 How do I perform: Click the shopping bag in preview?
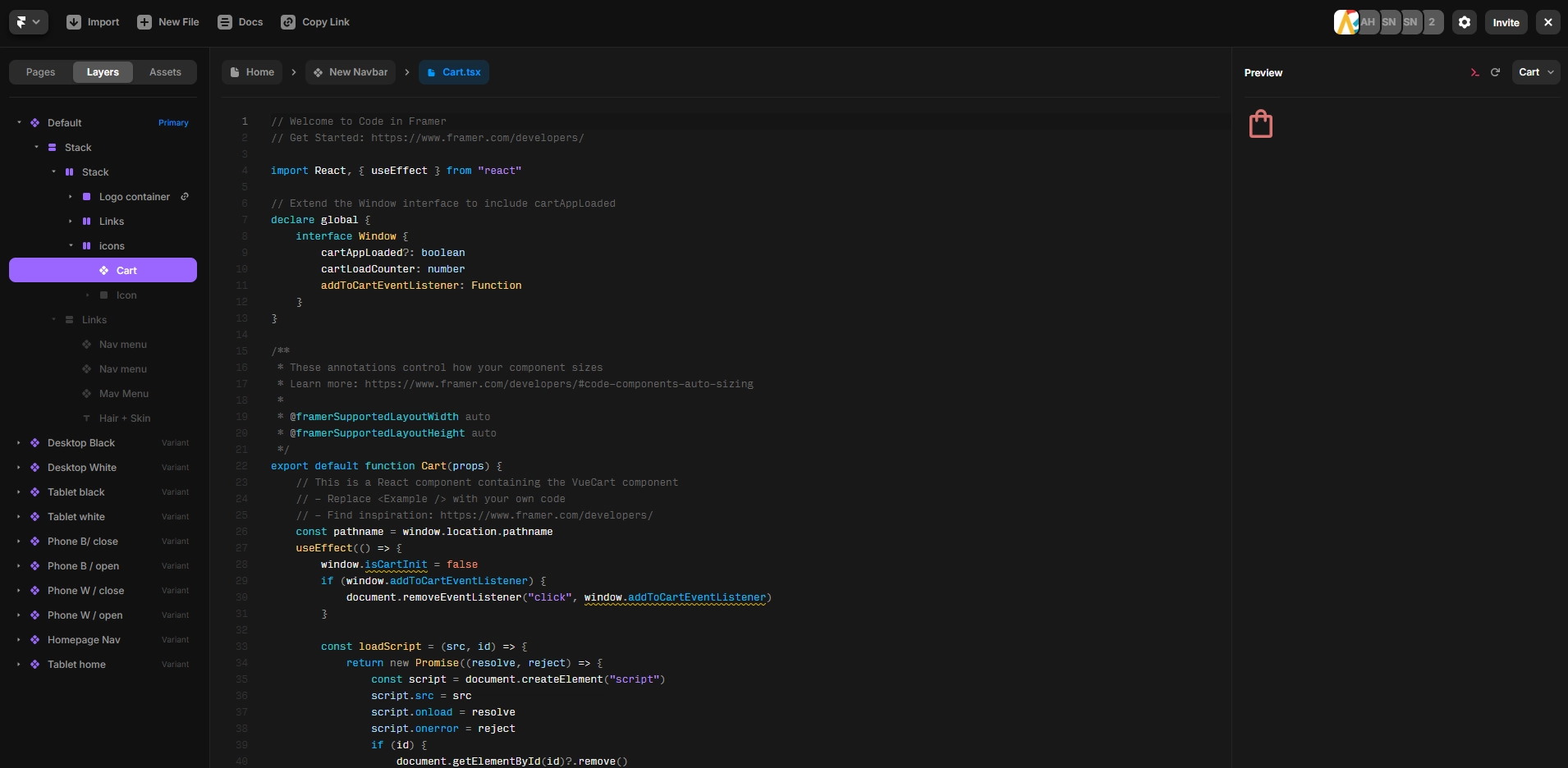click(1260, 124)
